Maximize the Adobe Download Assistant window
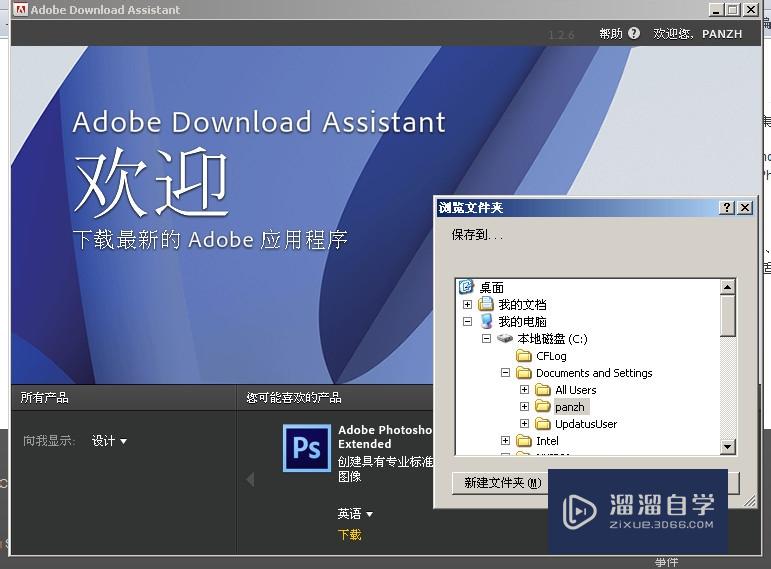The height and width of the screenshot is (569, 771). pos(733,9)
